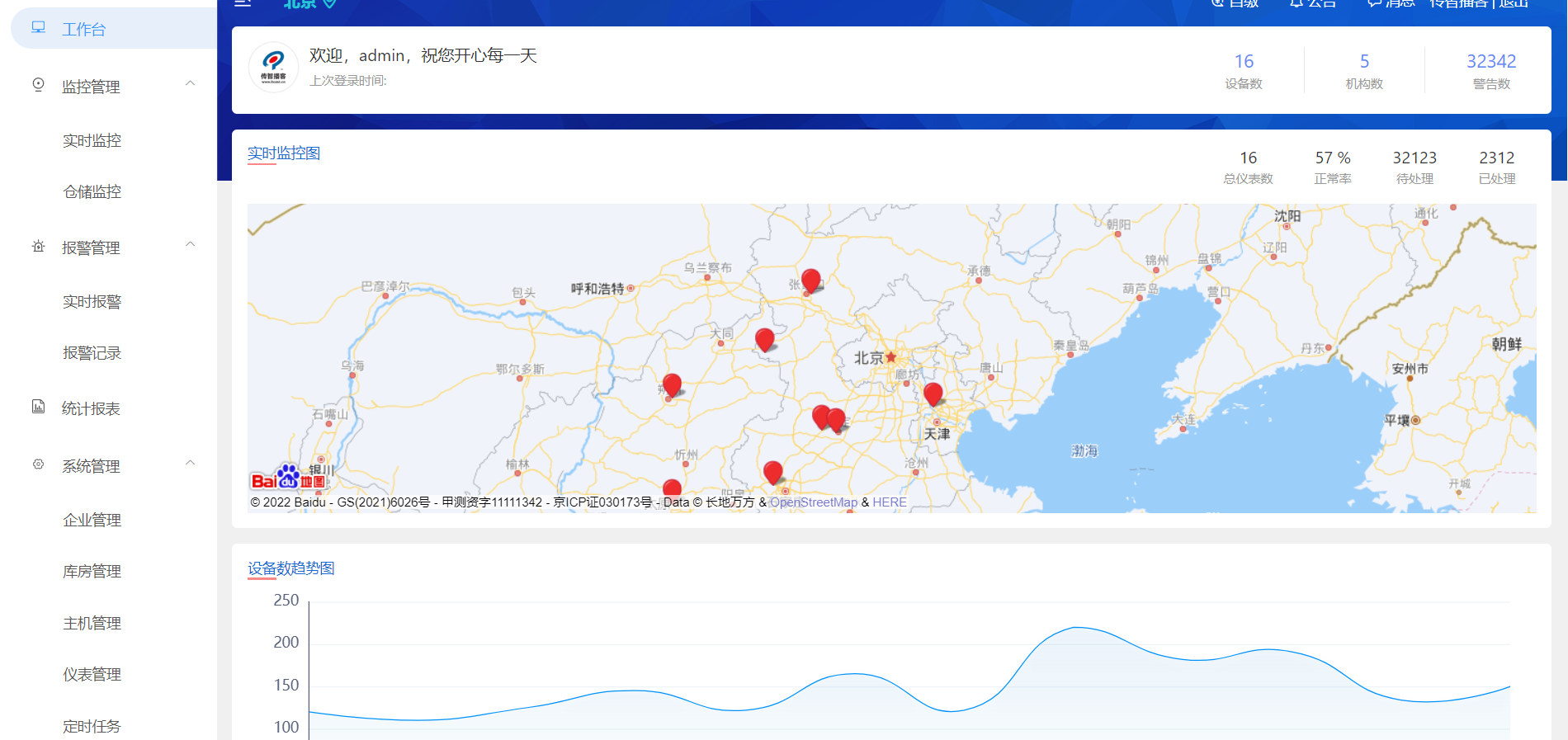Click the 统计报表 chart icon
Viewport: 1568px width, 740px height.
tap(38, 407)
